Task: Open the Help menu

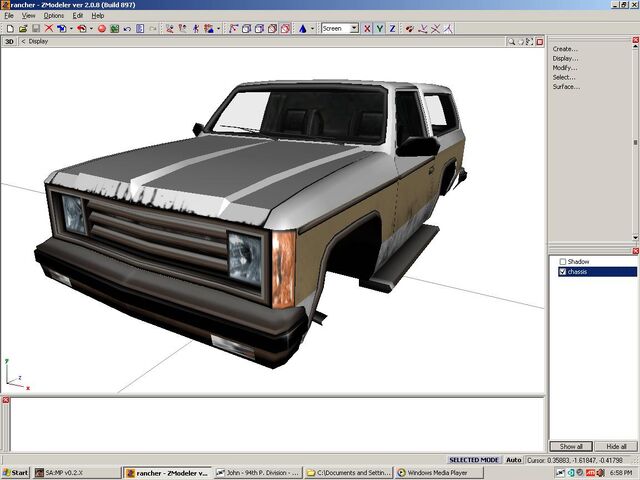Action: pos(98,16)
